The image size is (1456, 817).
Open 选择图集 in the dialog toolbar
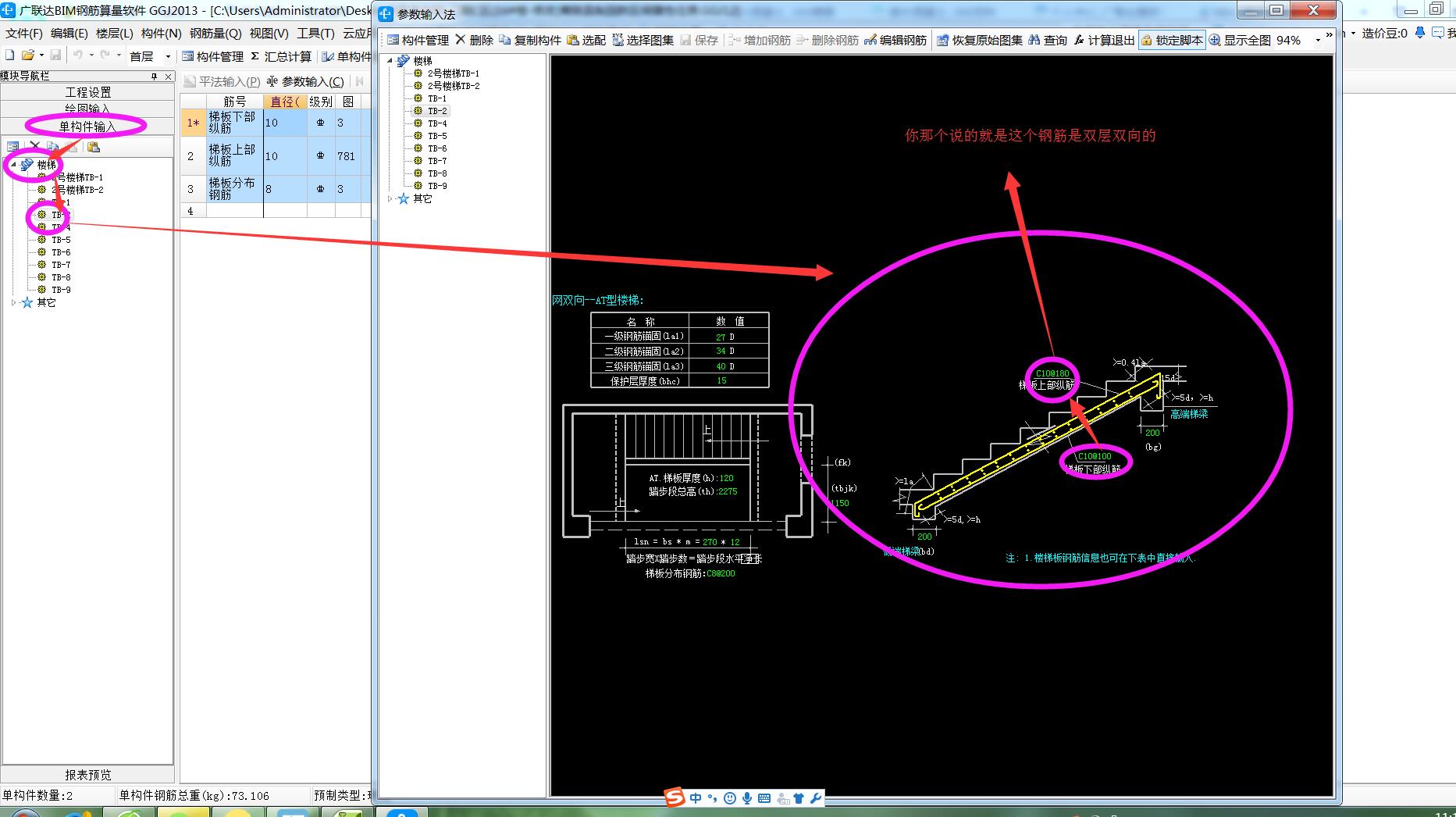click(643, 40)
